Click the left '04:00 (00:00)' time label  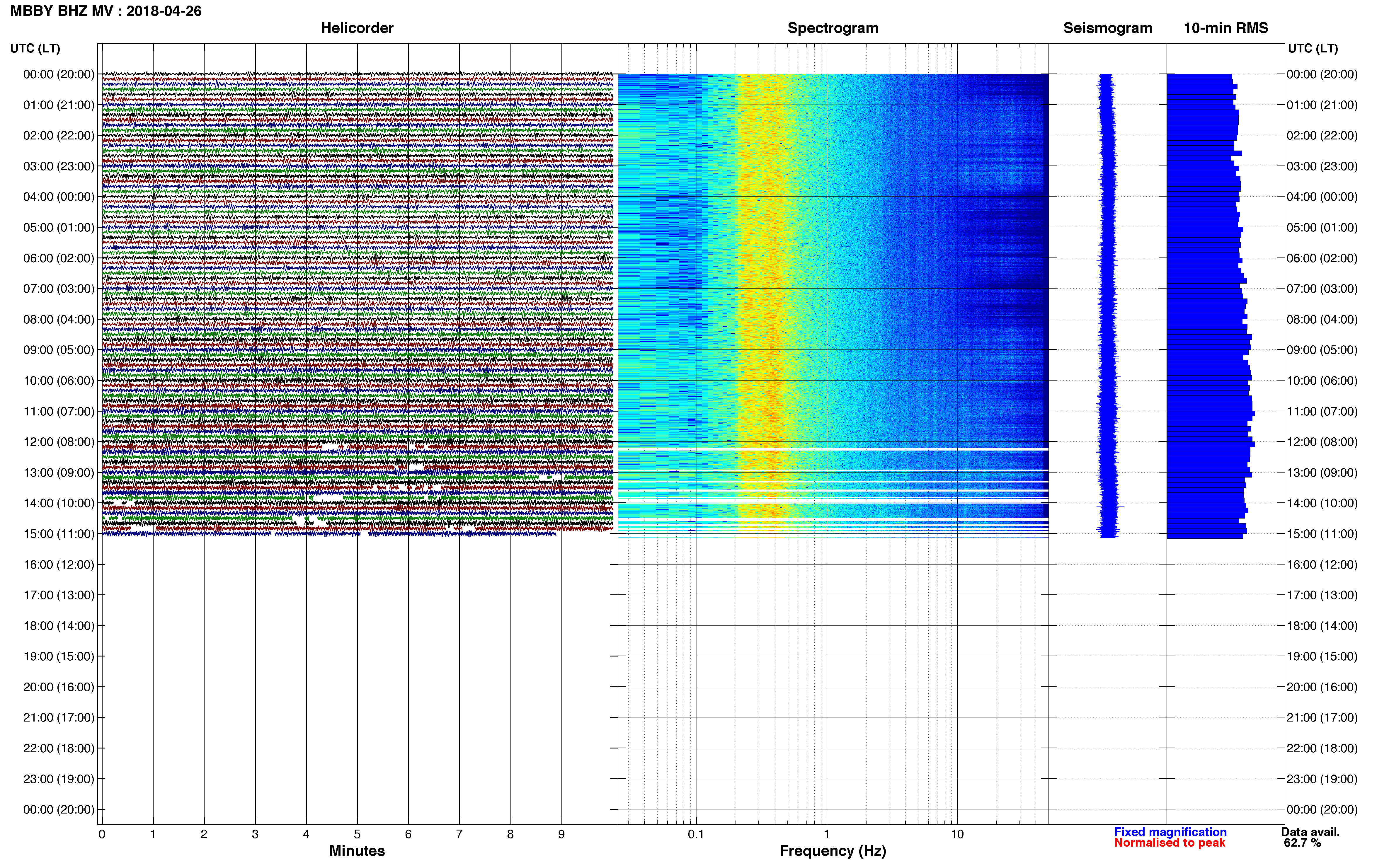[x=59, y=196]
